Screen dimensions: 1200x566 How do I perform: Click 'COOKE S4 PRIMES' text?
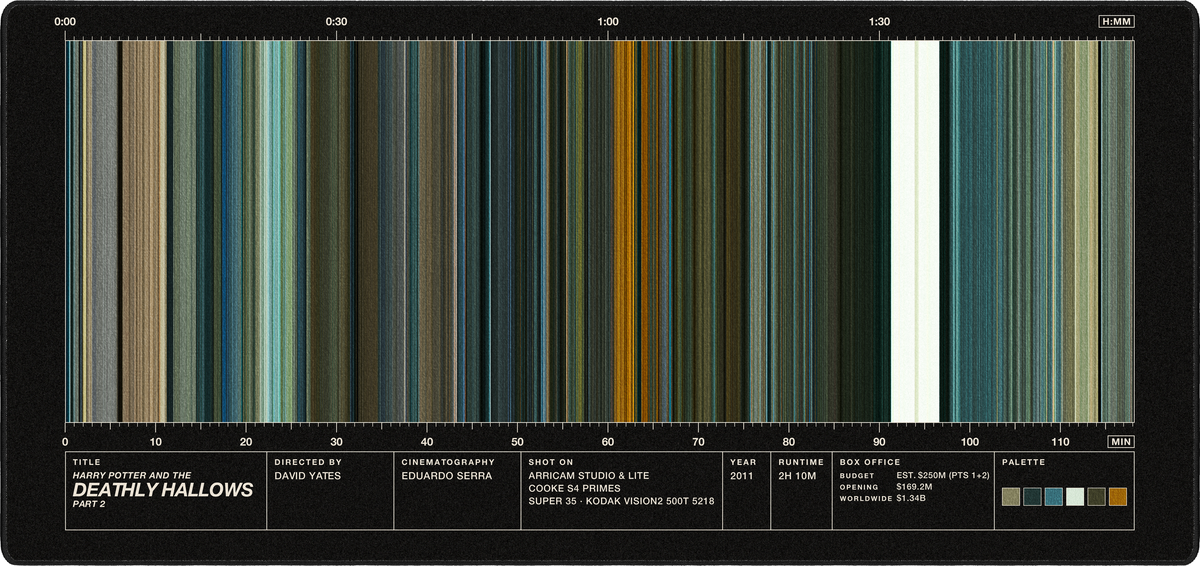pyautogui.click(x=576, y=489)
